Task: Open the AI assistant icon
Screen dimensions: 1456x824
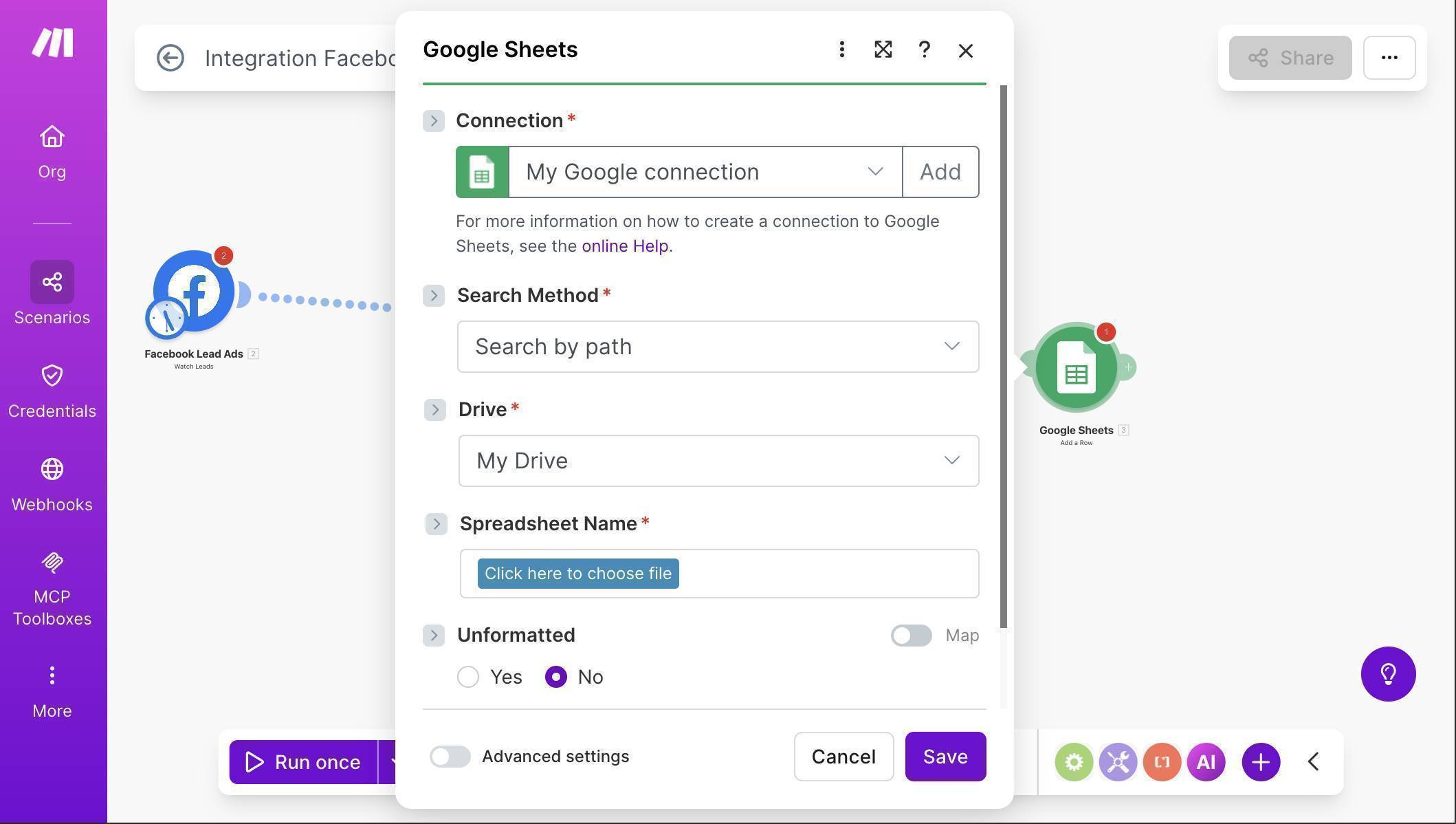Action: [1206, 761]
